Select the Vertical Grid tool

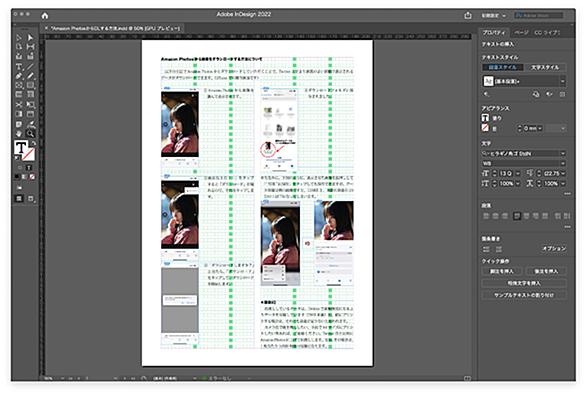30,95
